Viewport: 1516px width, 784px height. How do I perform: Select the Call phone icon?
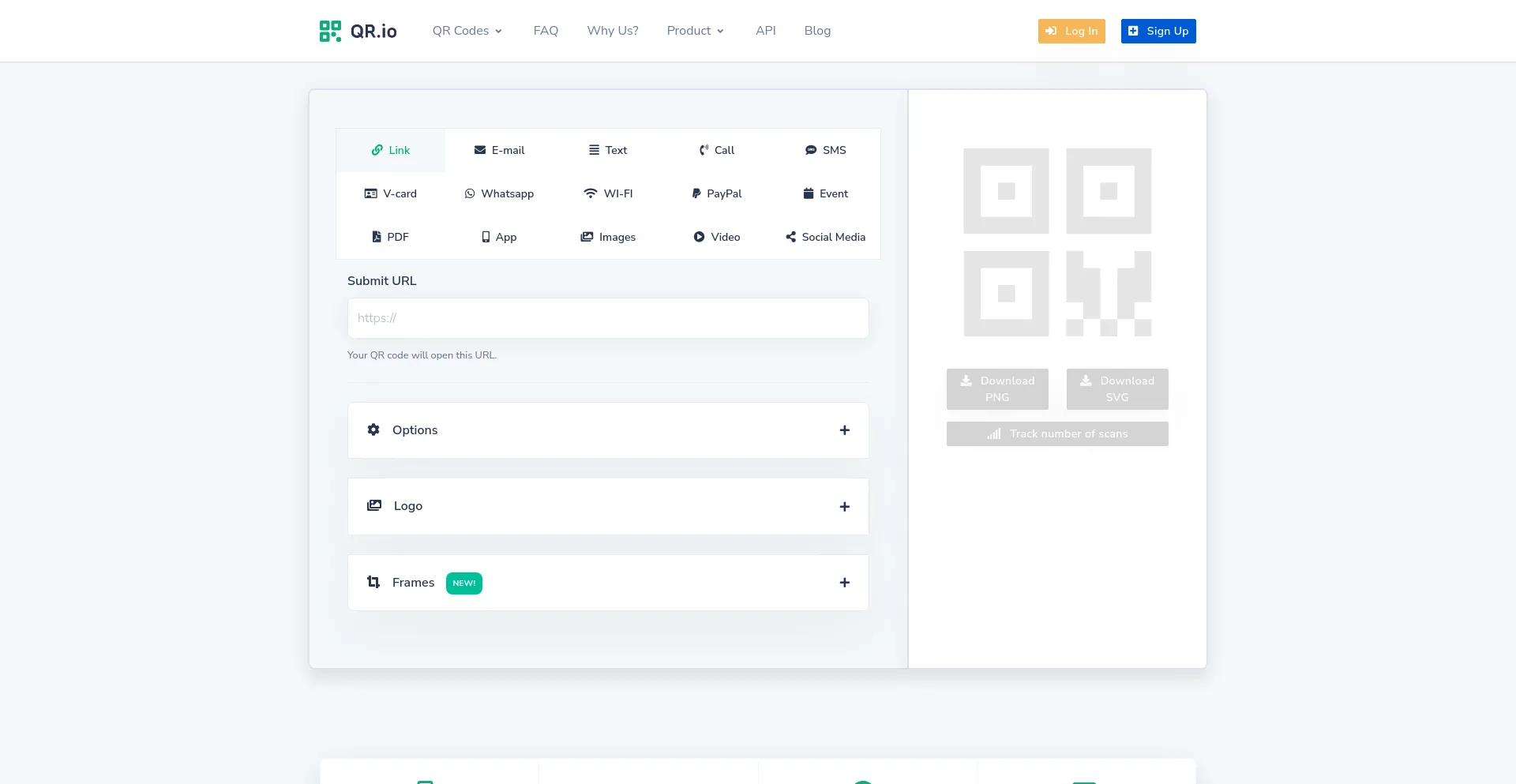(x=704, y=150)
